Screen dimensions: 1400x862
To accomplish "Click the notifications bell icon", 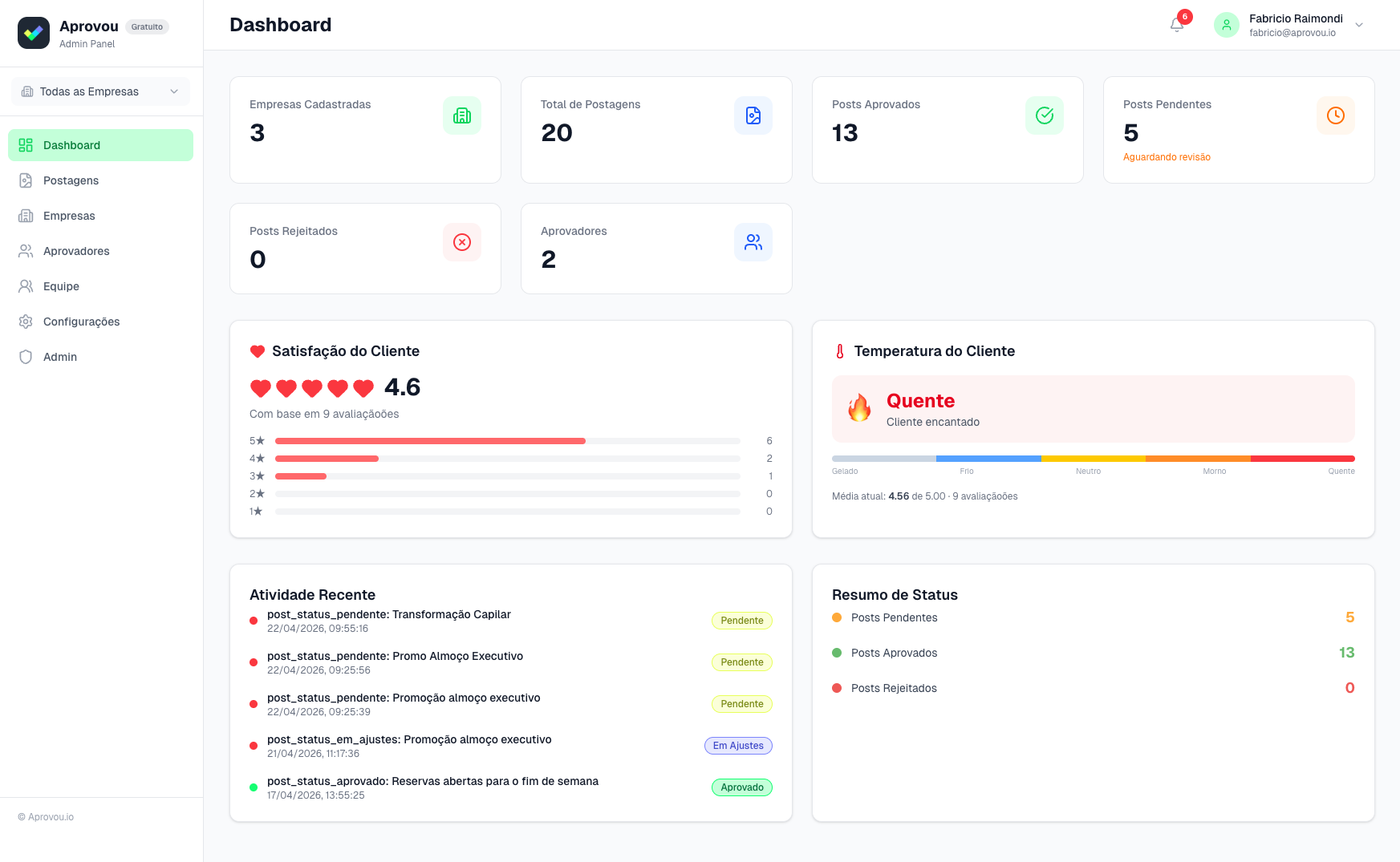I will [1176, 25].
